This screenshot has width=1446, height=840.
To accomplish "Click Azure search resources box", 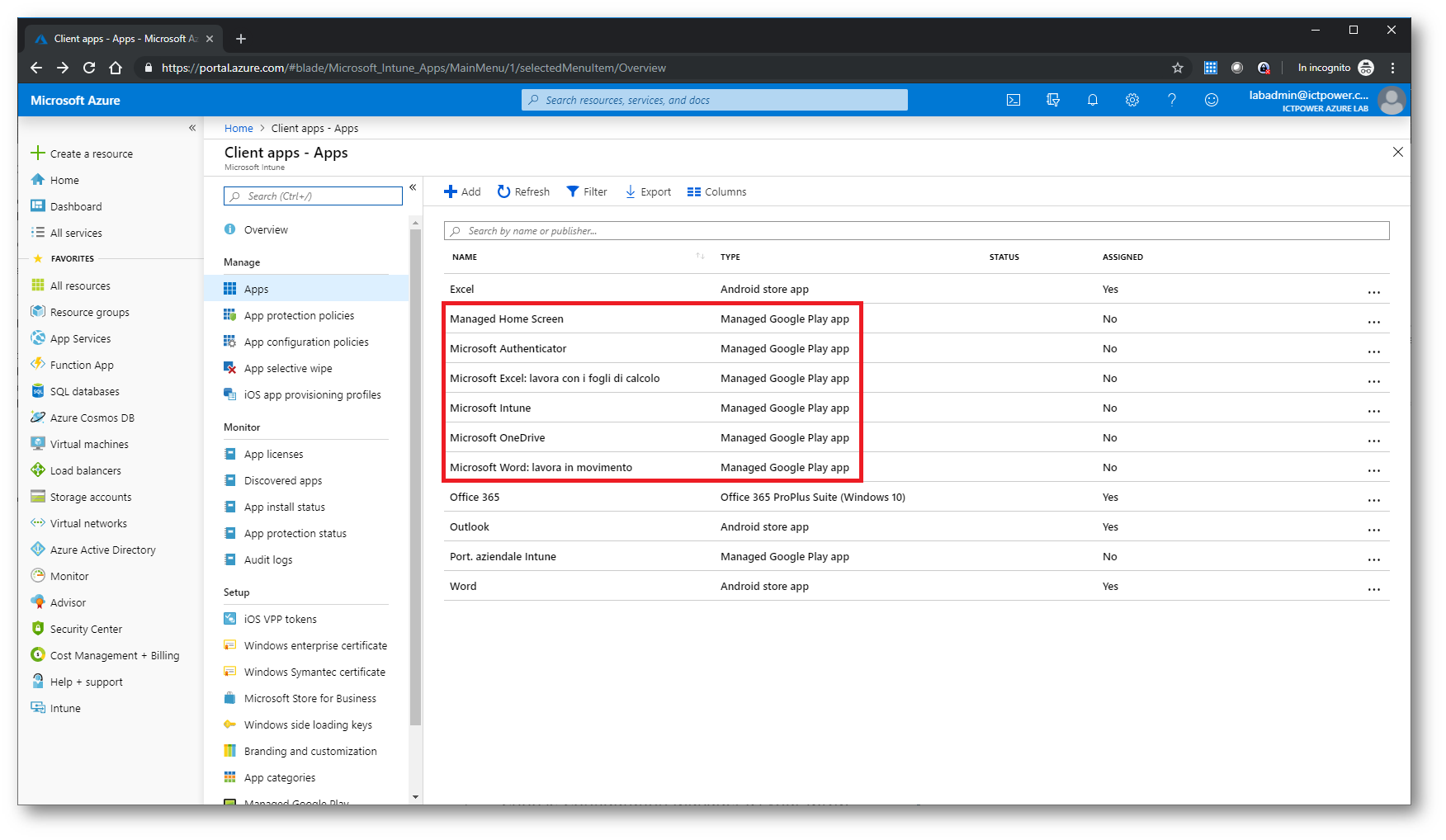I will tap(714, 100).
